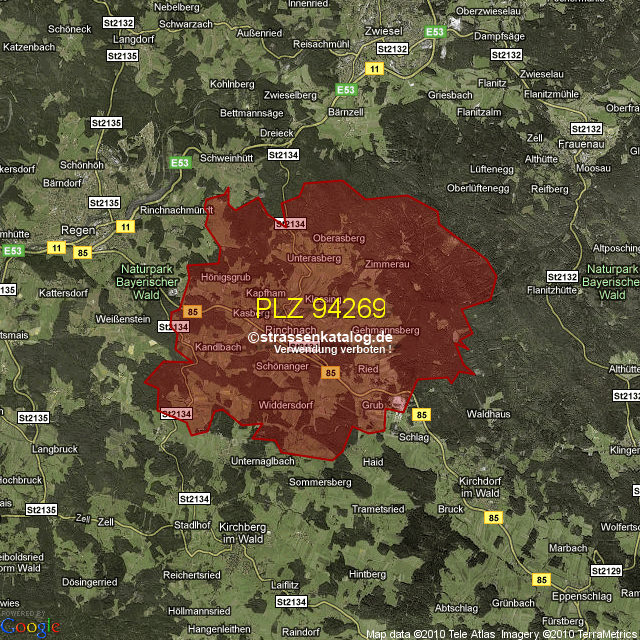Click the yellow PLZ 94269 label

click(320, 308)
